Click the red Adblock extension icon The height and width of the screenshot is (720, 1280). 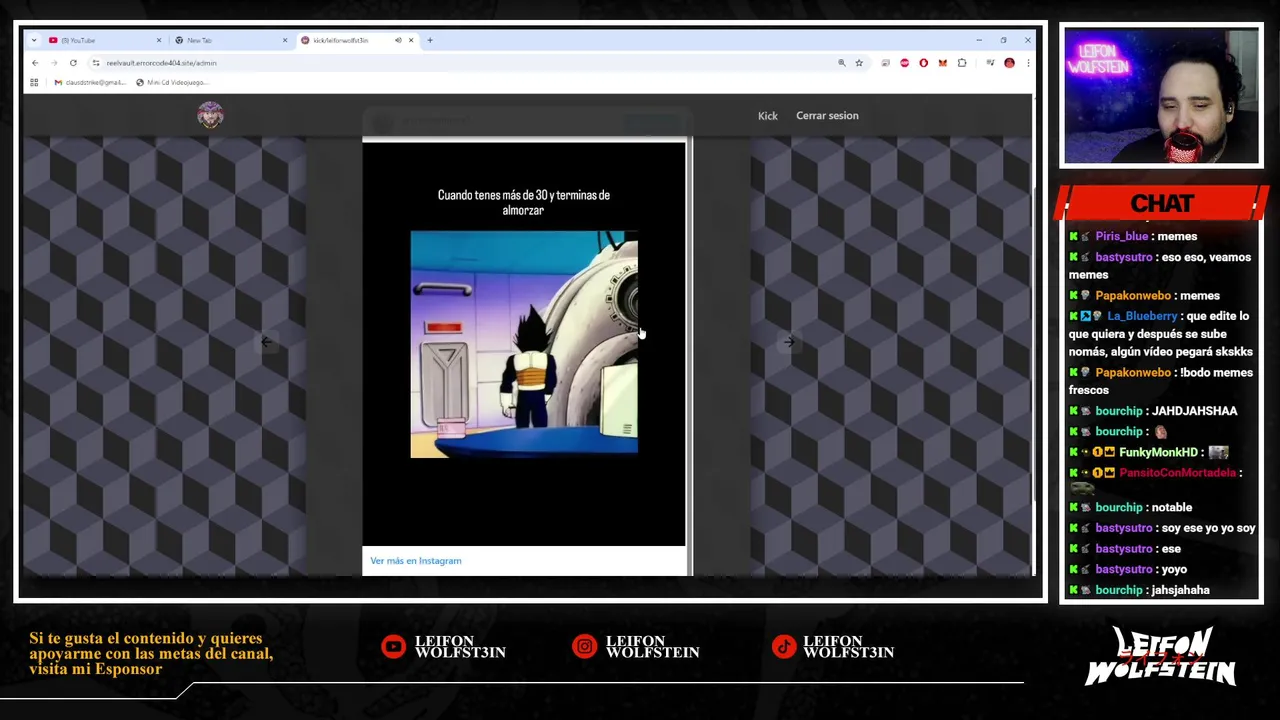905,63
